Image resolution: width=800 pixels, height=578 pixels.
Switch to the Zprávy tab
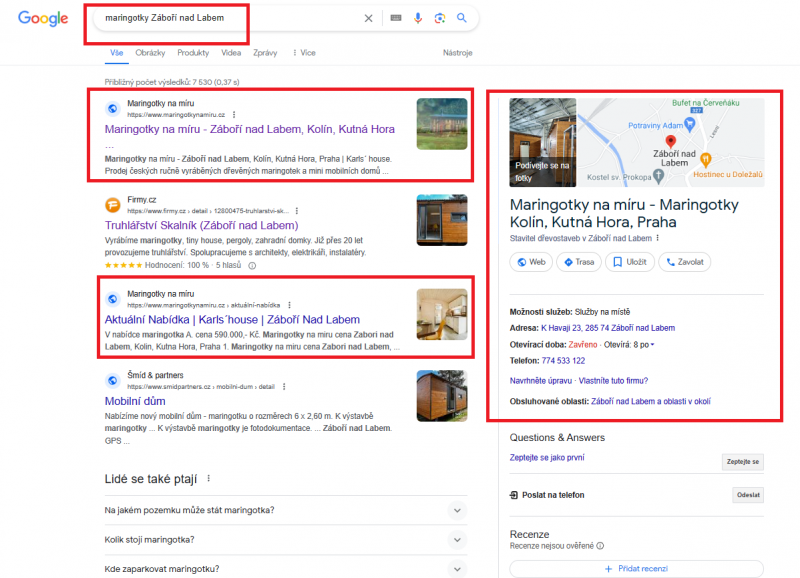265,53
